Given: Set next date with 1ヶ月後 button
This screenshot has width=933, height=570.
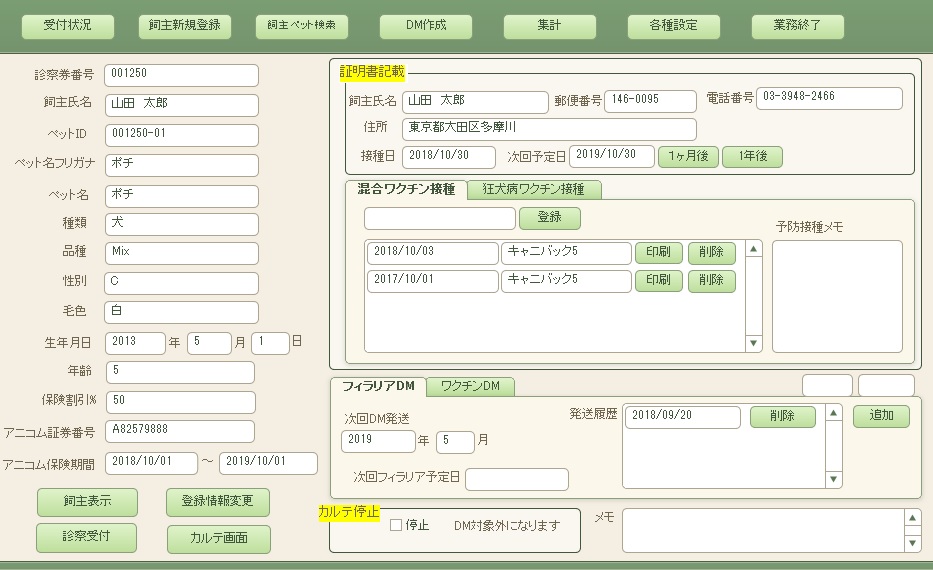Looking at the screenshot, I should click(x=688, y=157).
